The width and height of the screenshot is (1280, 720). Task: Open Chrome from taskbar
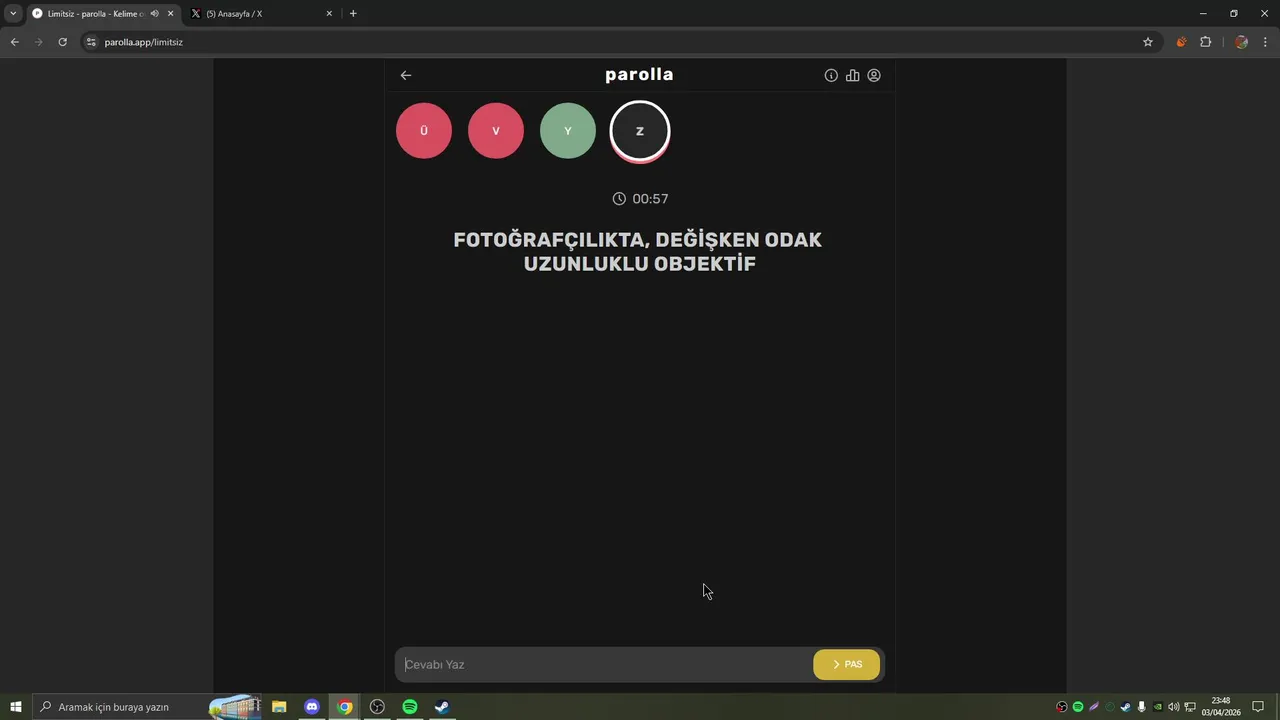[345, 707]
